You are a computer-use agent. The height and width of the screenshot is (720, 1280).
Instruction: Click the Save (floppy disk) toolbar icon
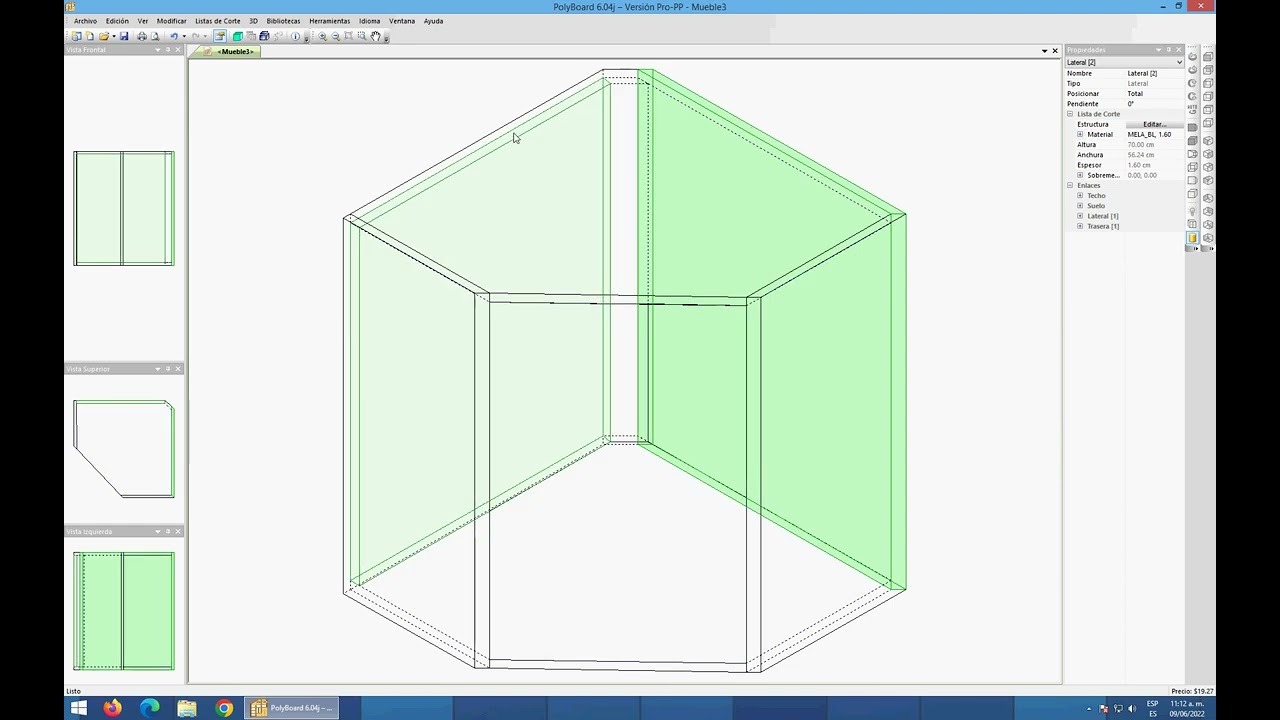tap(124, 36)
